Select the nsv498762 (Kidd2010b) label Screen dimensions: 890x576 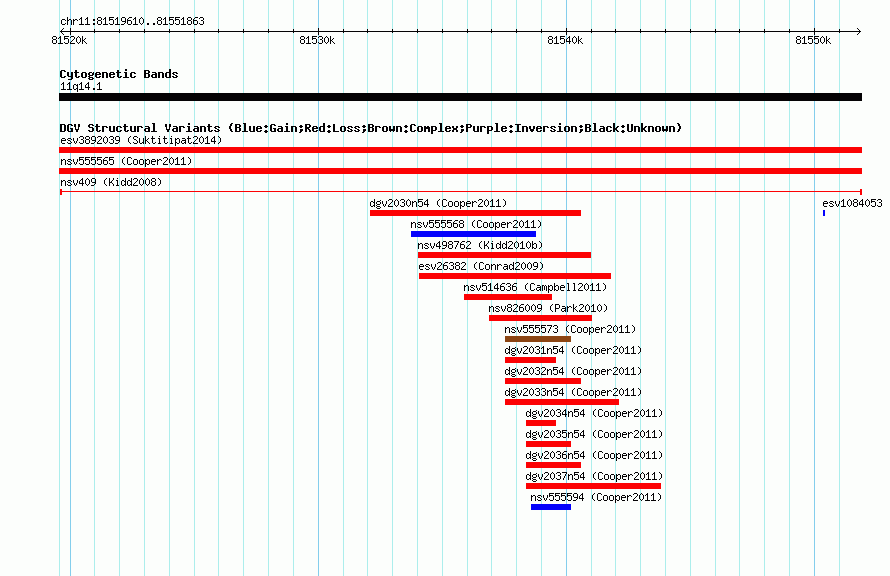[x=480, y=245]
